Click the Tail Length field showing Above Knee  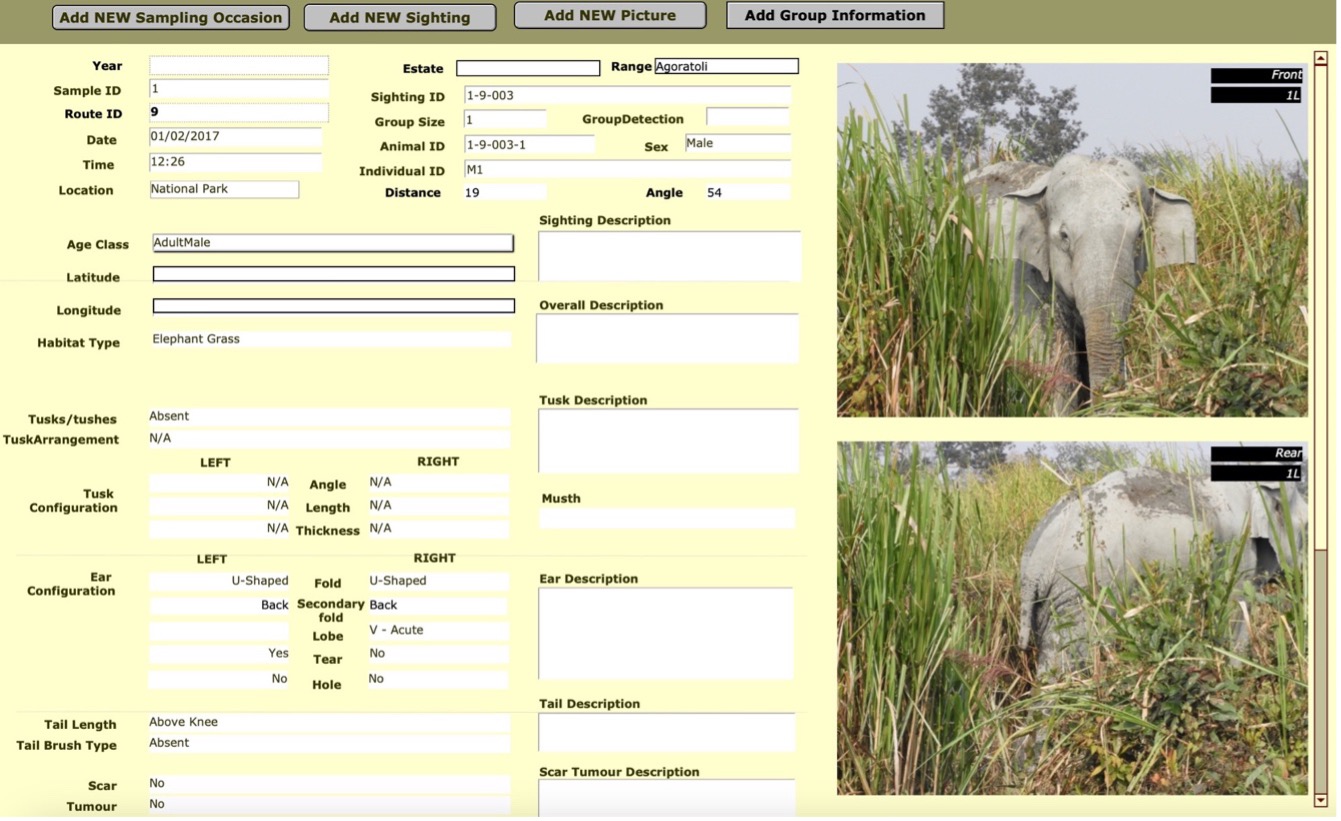coord(330,721)
